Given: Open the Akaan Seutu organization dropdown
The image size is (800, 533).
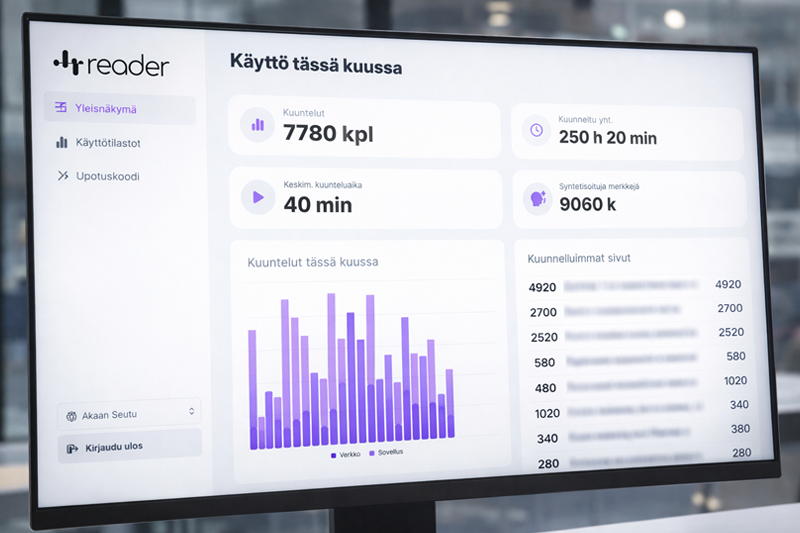Looking at the screenshot, I should click(128, 413).
